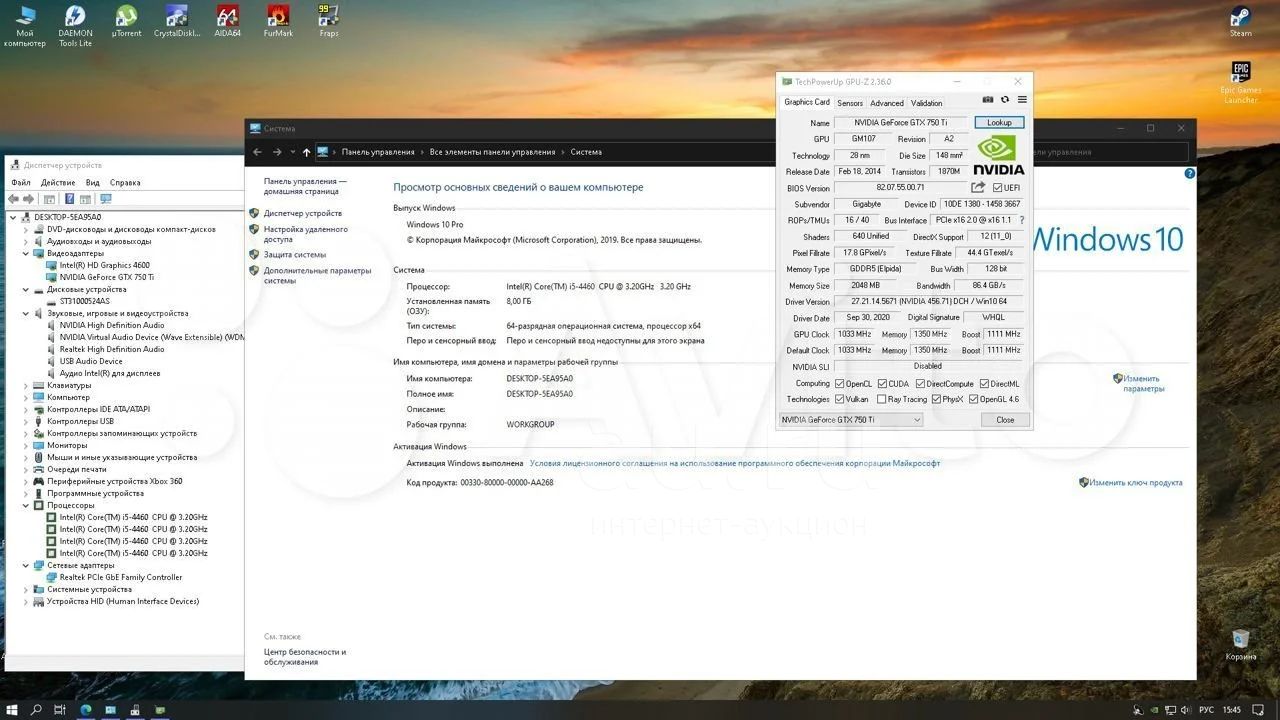Image resolution: width=1280 pixels, height=720 pixels.
Task: Toggle the Ray Tracing checkbox
Action: coord(881,399)
